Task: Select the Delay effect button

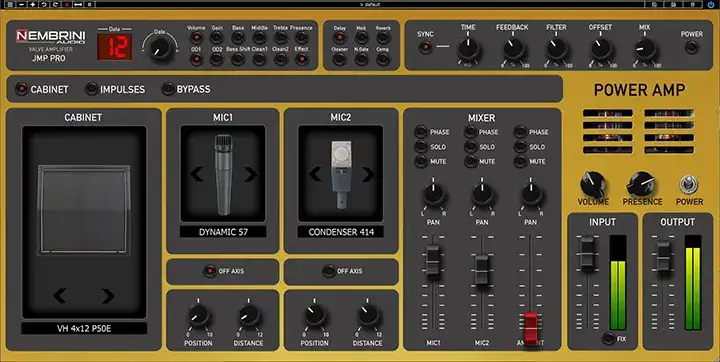Action: point(340,37)
